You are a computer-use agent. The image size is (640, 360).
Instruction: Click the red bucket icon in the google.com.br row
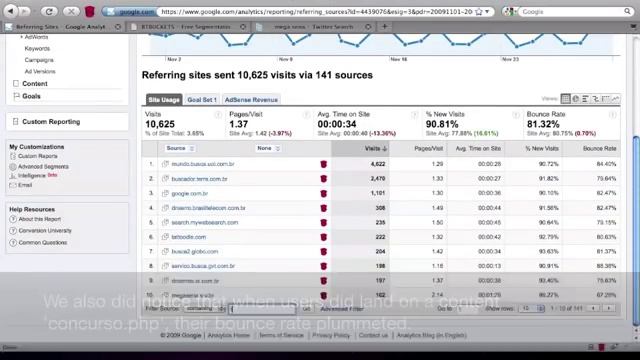click(x=324, y=193)
